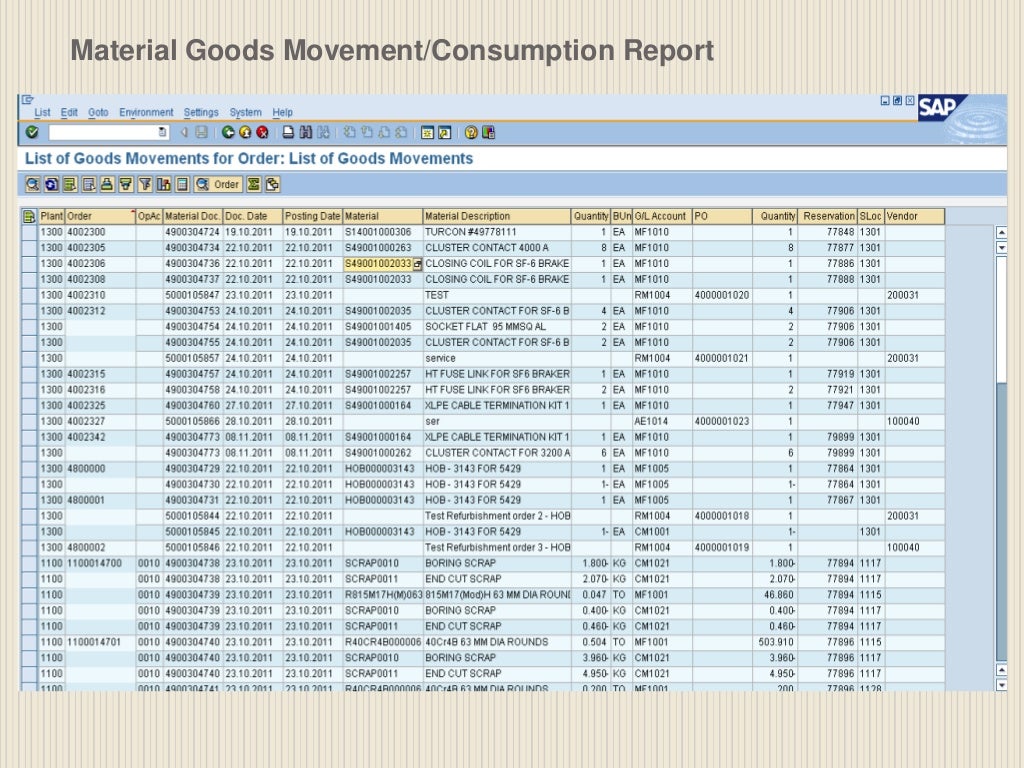Click the Set Filter funnel icon
Screen dimensions: 1024x768
pyautogui.click(x=145, y=184)
